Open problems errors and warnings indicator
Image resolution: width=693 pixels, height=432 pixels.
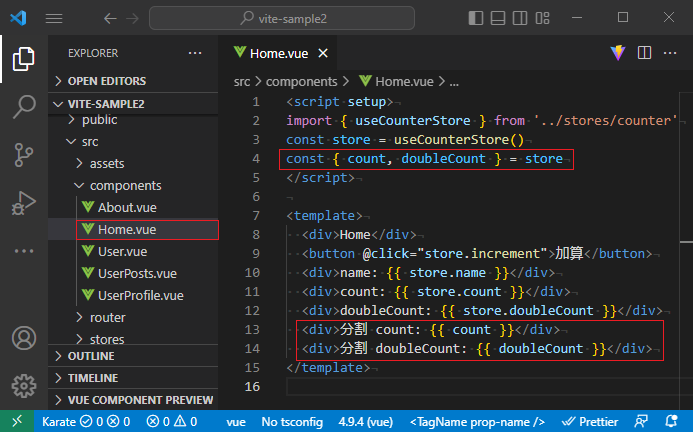(171, 422)
